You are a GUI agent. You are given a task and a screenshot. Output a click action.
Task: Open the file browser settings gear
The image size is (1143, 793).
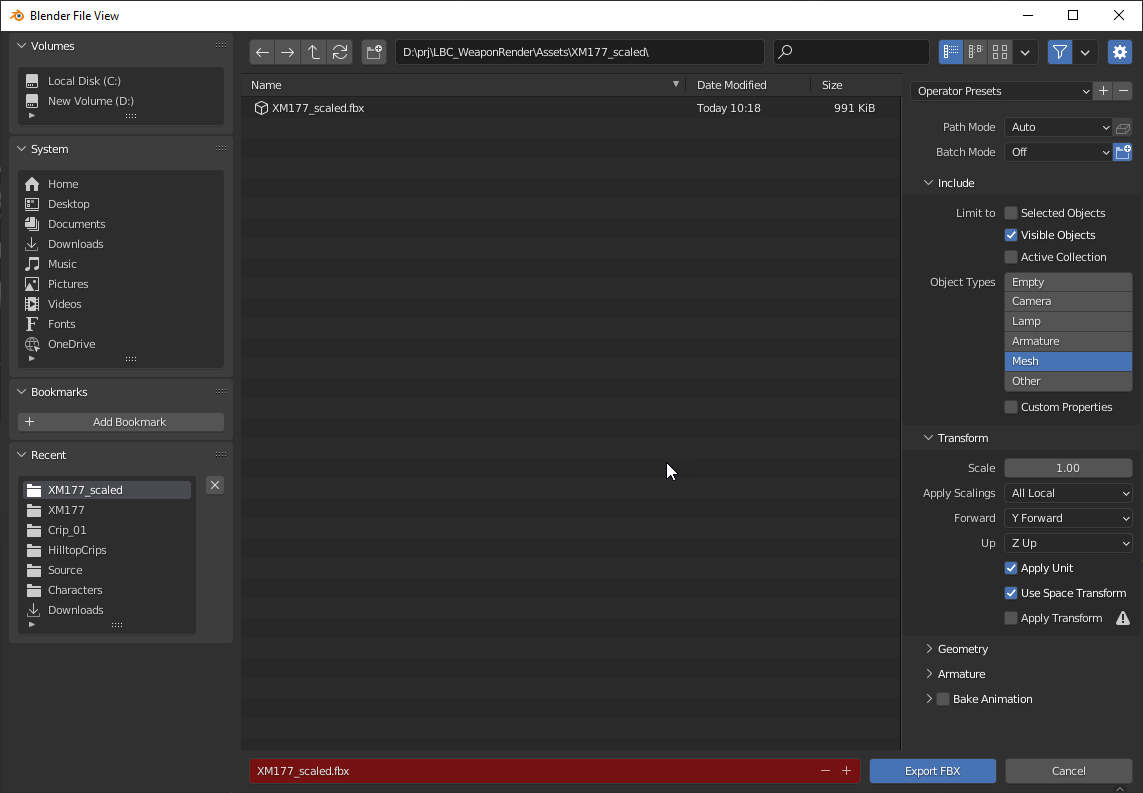point(1119,52)
